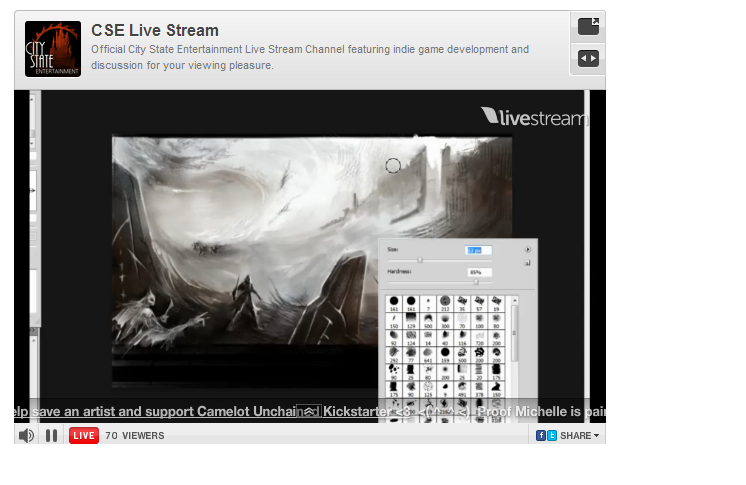Select the brush preset labeled 100
Image resolution: width=746 pixels, height=485 pixels.
click(479, 321)
